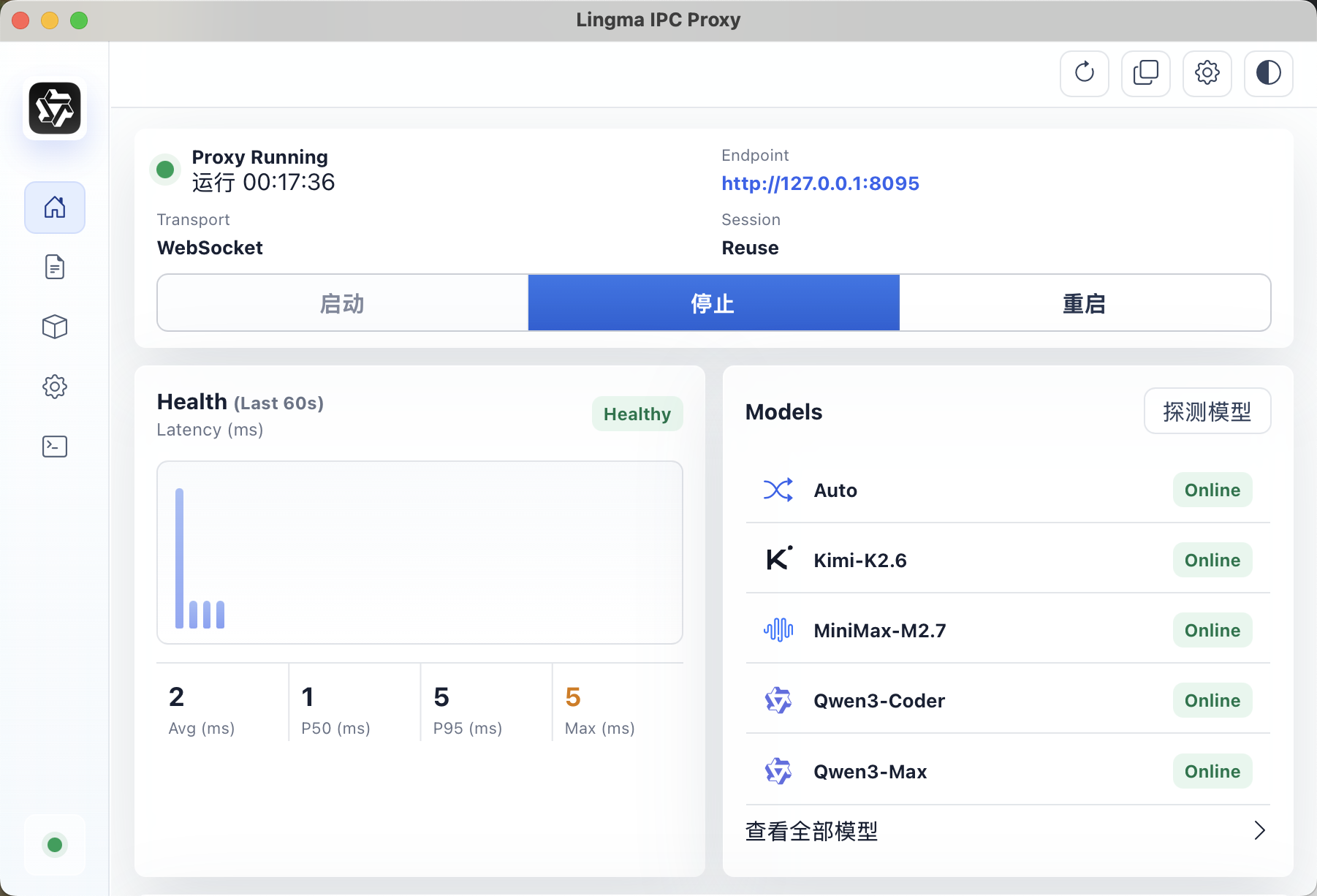Click the Avg (ms) value 2
The width and height of the screenshot is (1317, 896).
pyautogui.click(x=176, y=697)
